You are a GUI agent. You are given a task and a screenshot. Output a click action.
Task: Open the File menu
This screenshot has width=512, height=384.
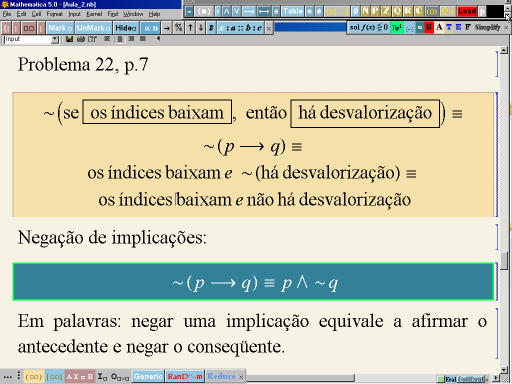(x=7, y=14)
